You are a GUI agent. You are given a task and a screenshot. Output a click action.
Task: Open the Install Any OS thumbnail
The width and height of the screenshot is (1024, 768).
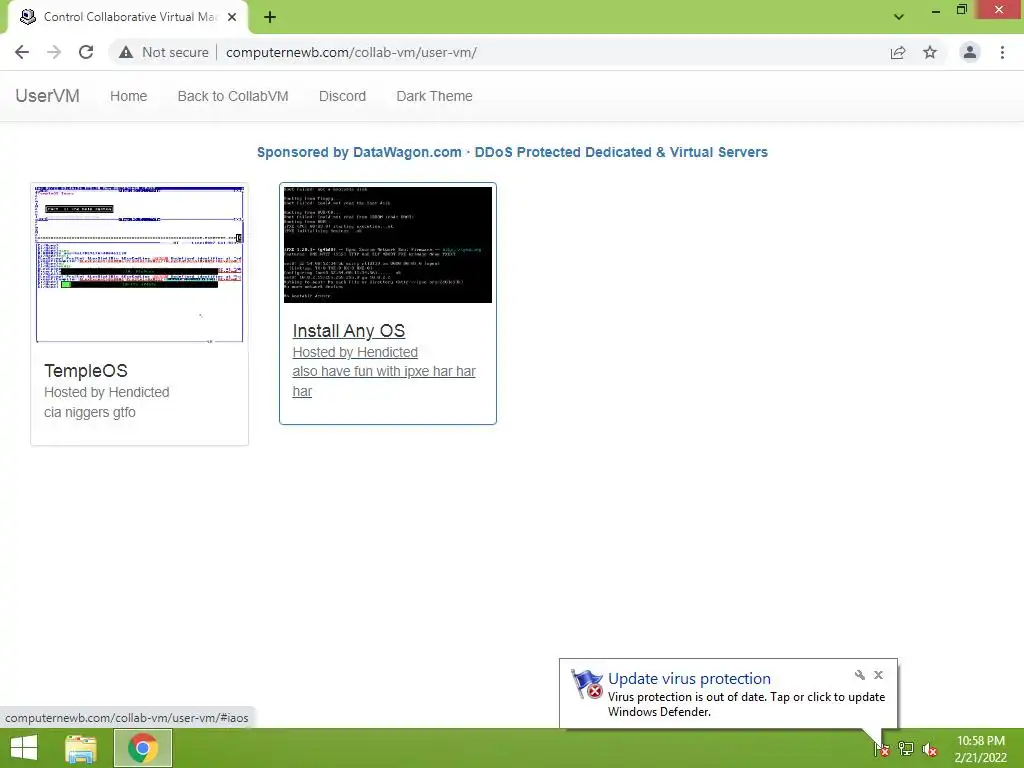point(388,245)
